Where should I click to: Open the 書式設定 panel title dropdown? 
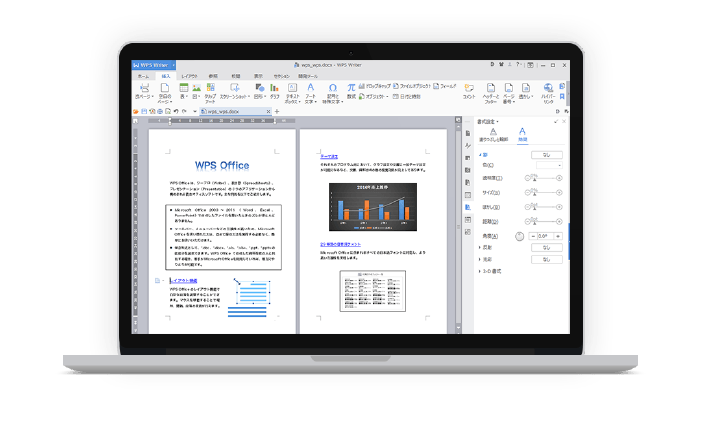[x=488, y=122]
